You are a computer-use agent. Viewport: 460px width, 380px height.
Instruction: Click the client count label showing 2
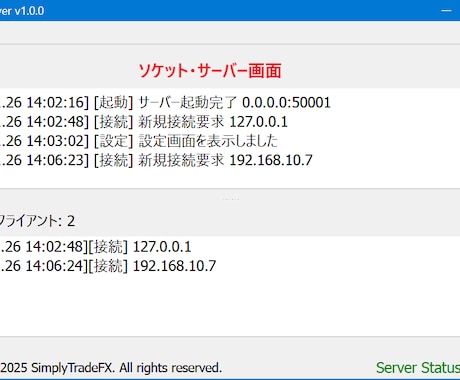tap(37, 221)
